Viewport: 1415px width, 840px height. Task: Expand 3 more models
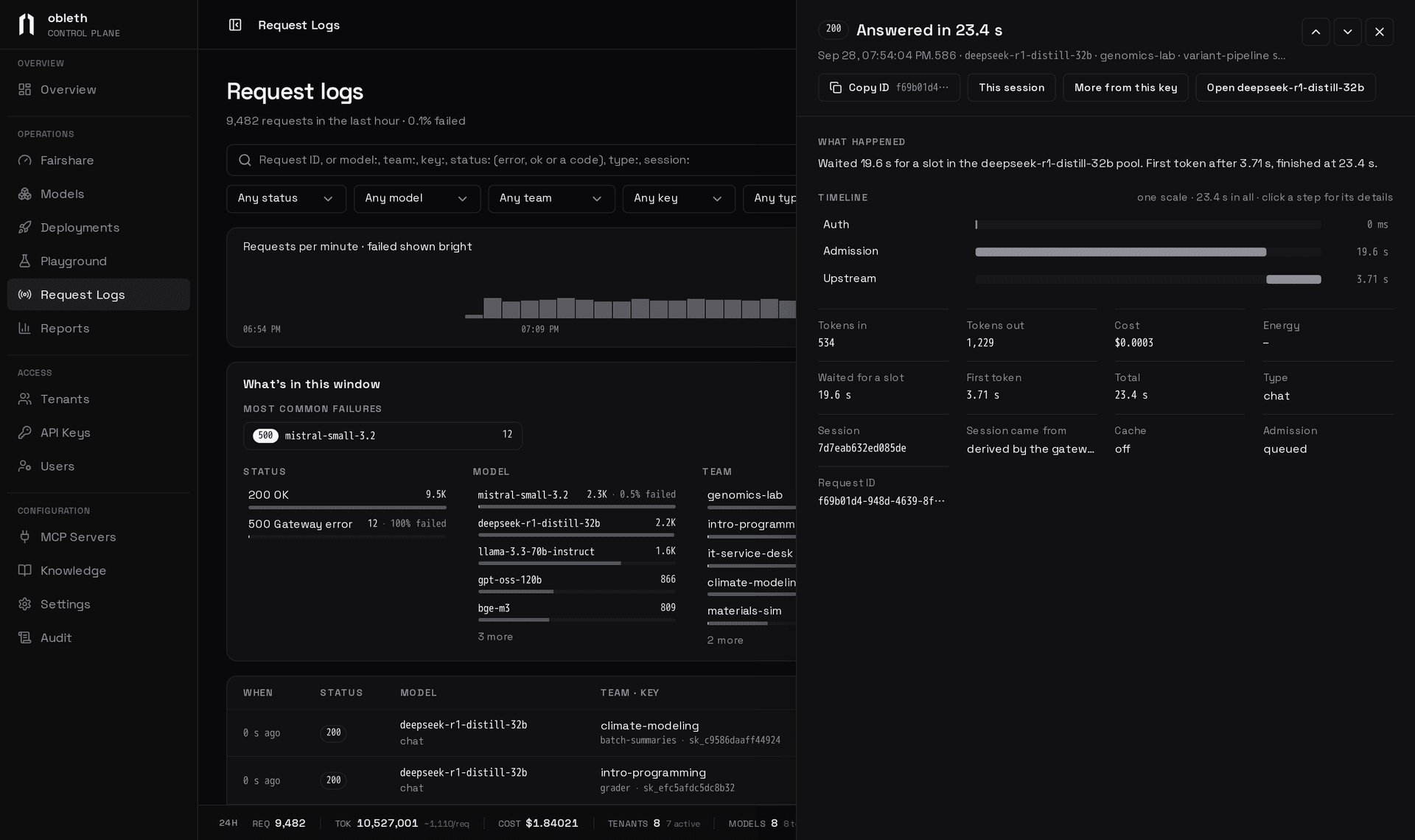(x=495, y=637)
